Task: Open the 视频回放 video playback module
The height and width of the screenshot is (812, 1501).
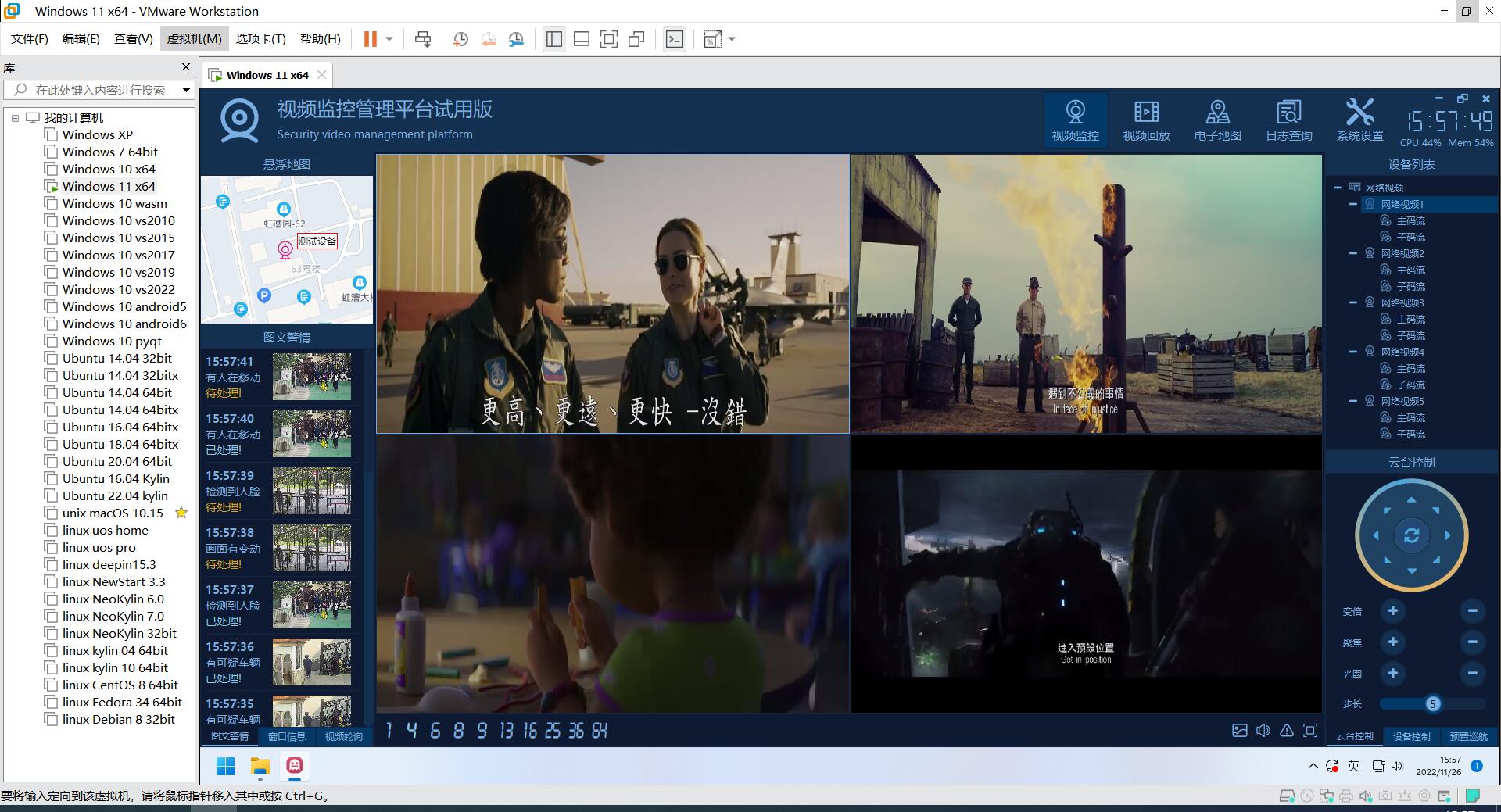Action: tap(1146, 120)
